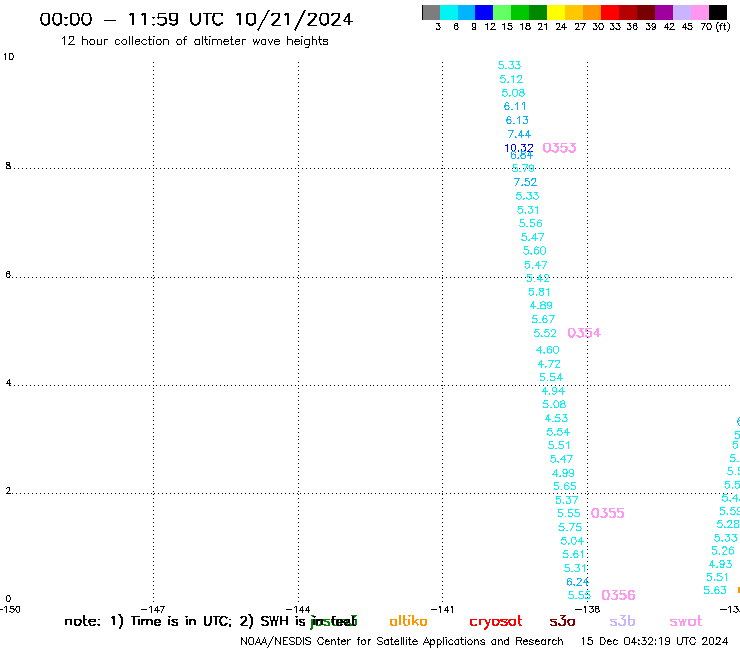Viewport: 740px width, 650px height.
Task: Select the 5.65 wave height reading
Action: [x=565, y=486]
